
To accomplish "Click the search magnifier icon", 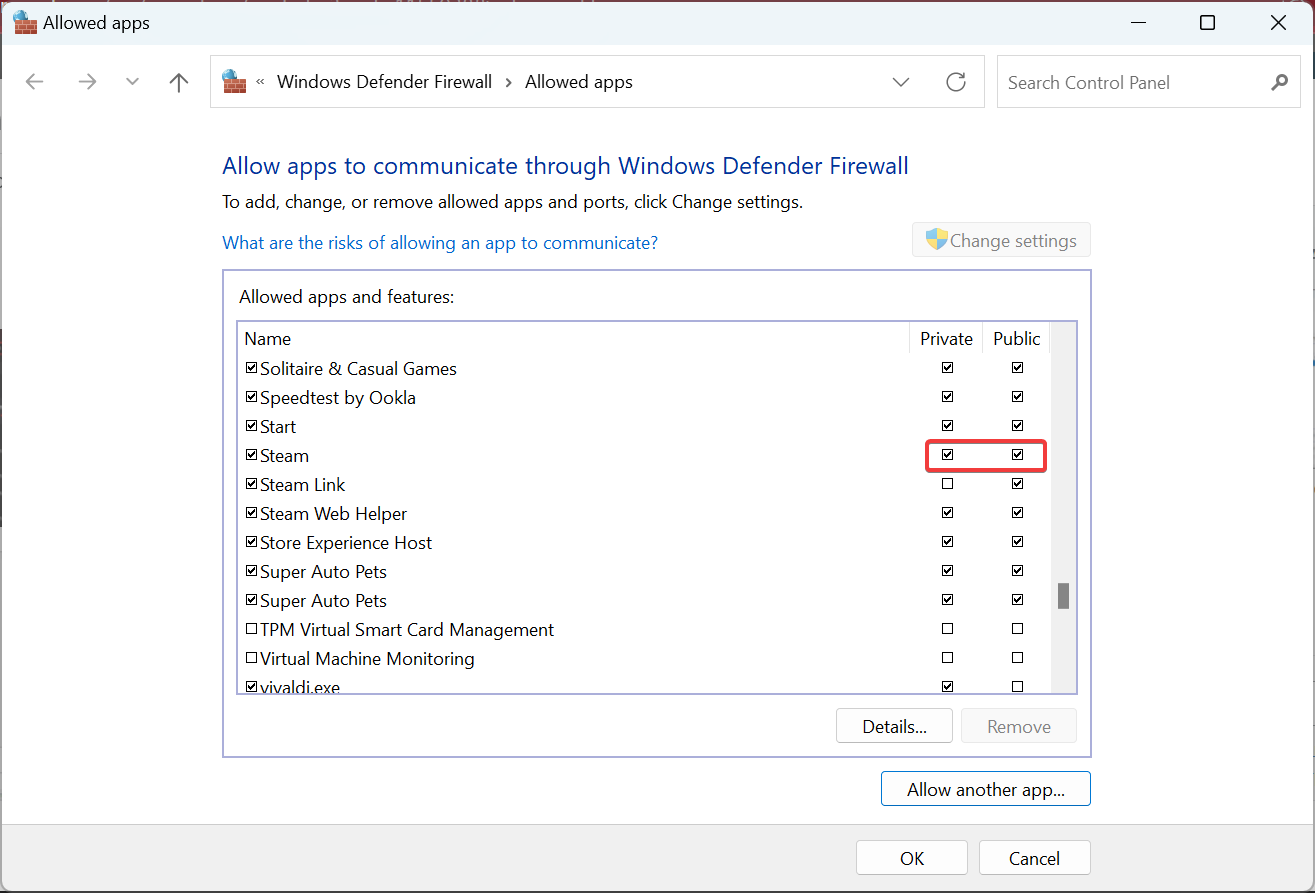I will click(1279, 83).
